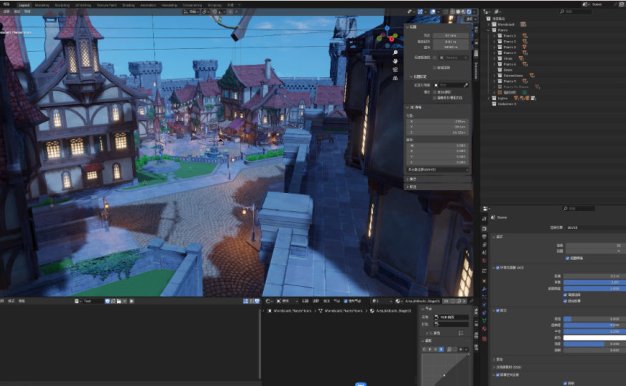Screen dimensions: 626x386
Task: Open the green Object Data properties tab
Action: pyautogui.click(x=484, y=321)
